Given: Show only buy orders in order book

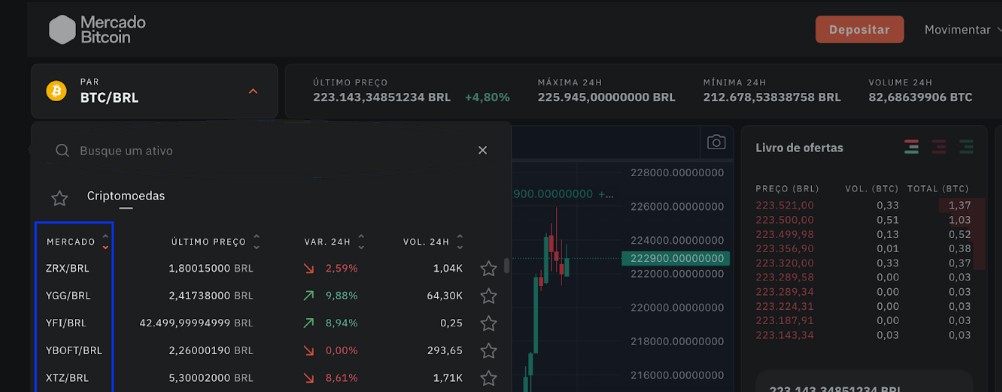Looking at the screenshot, I should coord(966,148).
